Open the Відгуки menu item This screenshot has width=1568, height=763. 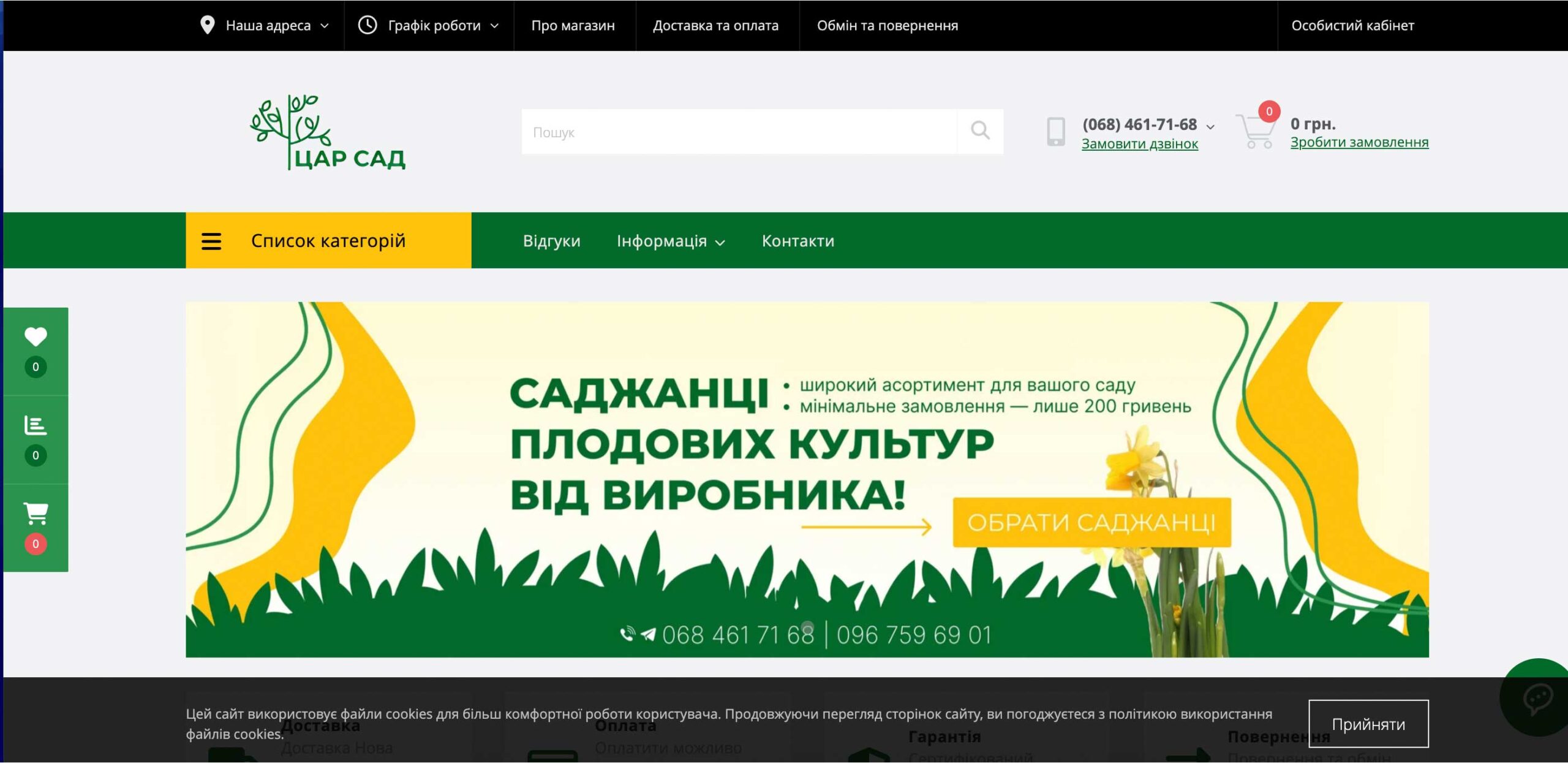click(551, 241)
